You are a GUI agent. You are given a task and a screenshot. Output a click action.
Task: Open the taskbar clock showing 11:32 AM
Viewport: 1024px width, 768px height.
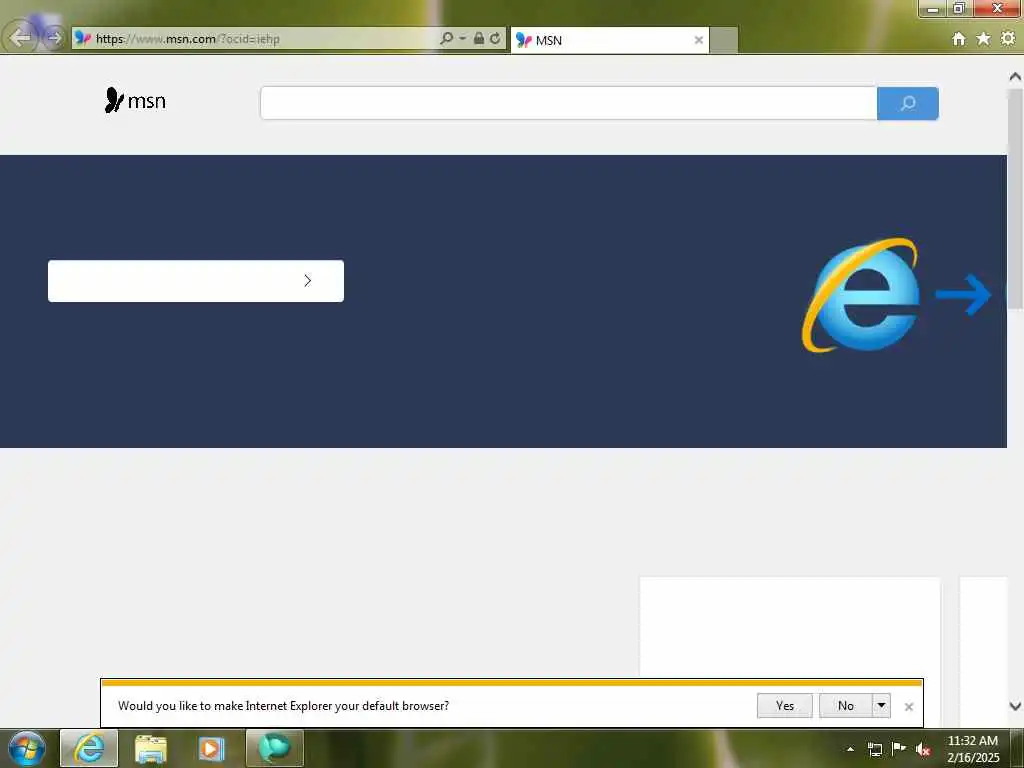(972, 749)
